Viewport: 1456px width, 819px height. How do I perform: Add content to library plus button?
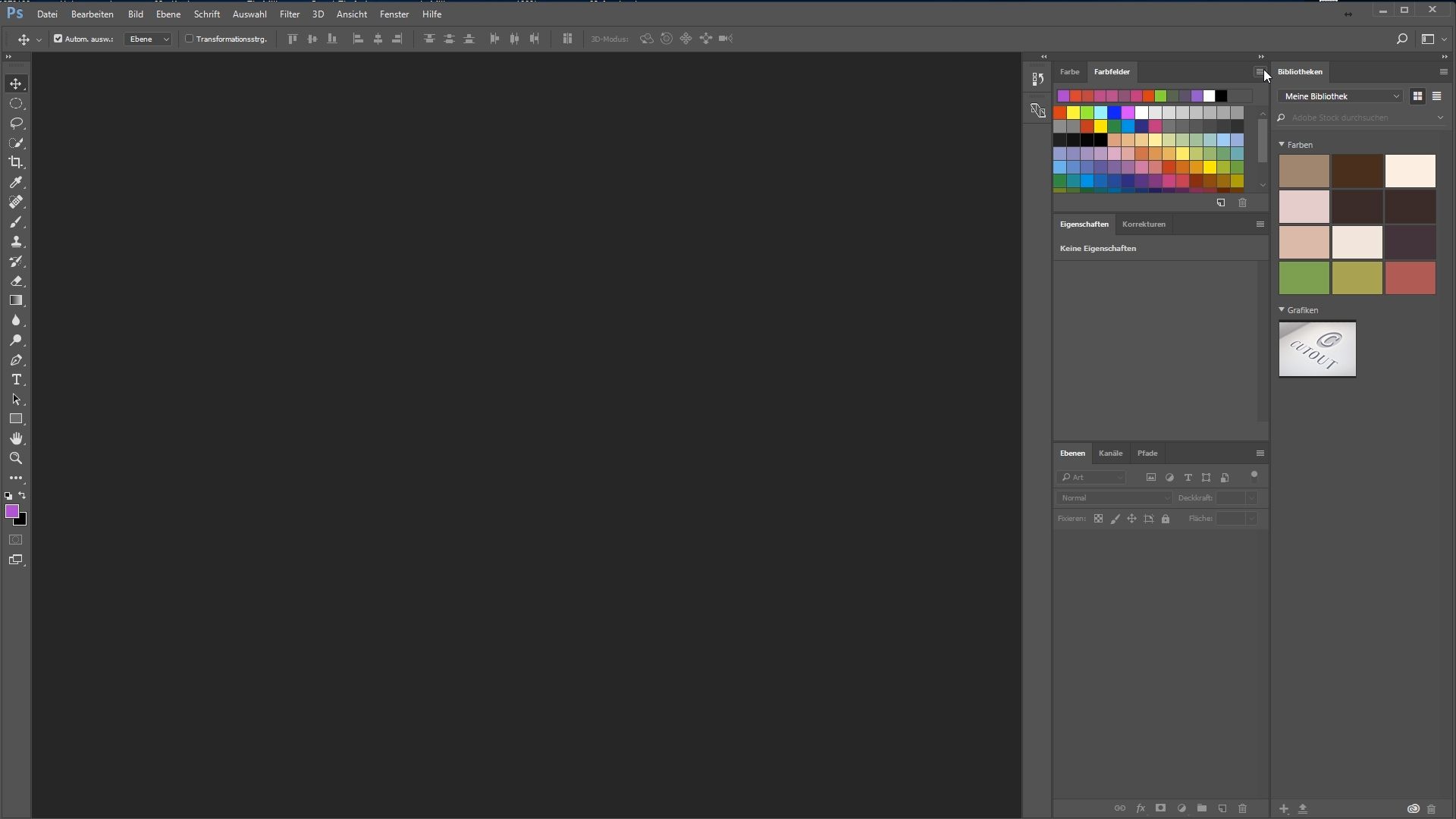tap(1284, 809)
